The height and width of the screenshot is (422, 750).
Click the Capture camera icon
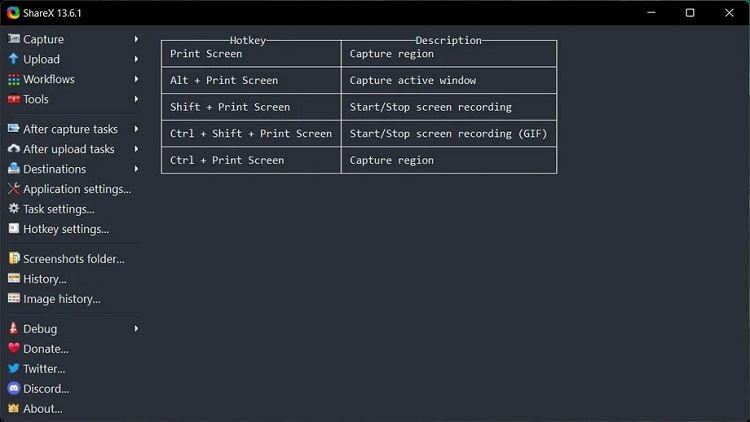(x=14, y=39)
